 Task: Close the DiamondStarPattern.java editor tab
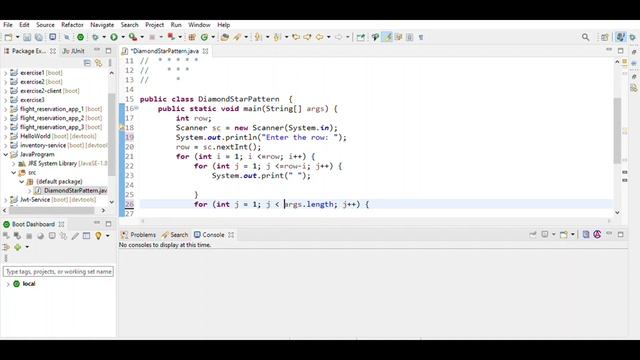tap(206, 51)
